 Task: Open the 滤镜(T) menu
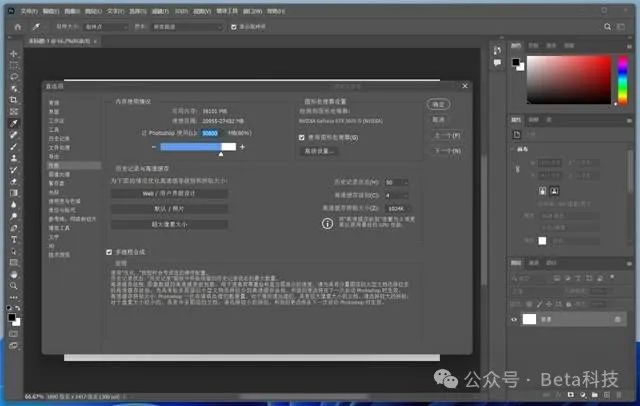pos(160,11)
